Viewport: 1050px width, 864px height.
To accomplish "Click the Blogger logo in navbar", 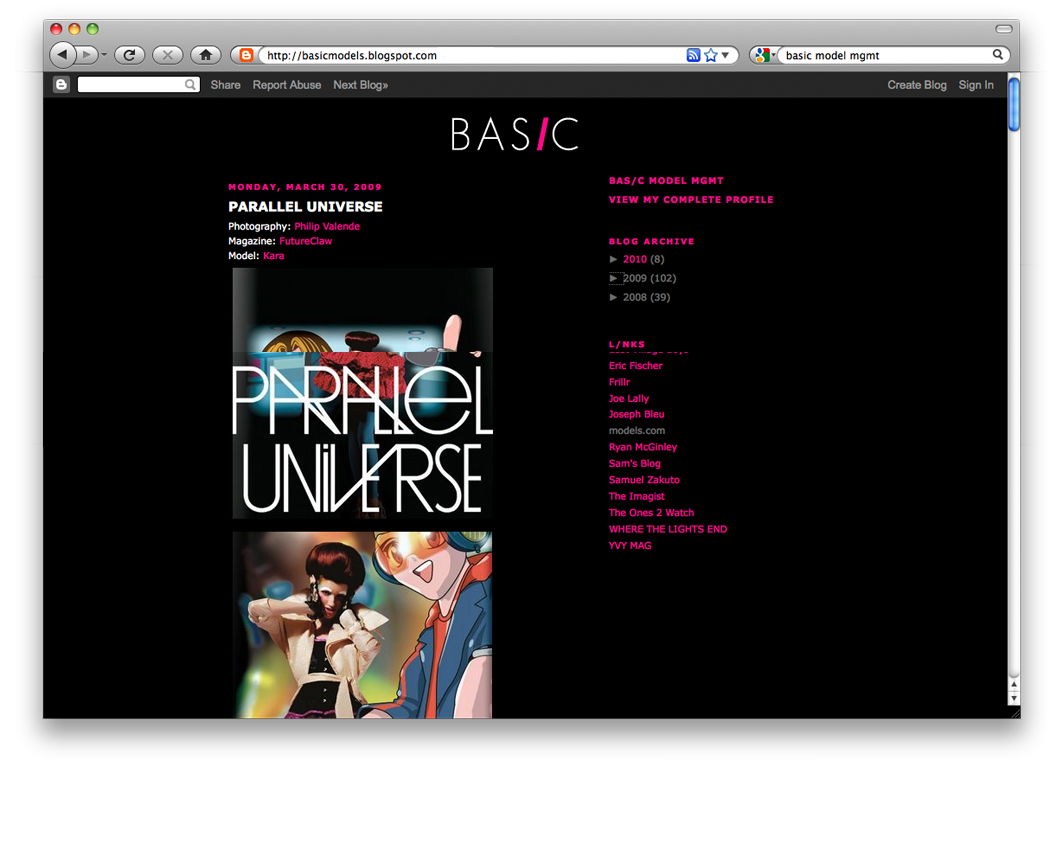I will coord(61,84).
